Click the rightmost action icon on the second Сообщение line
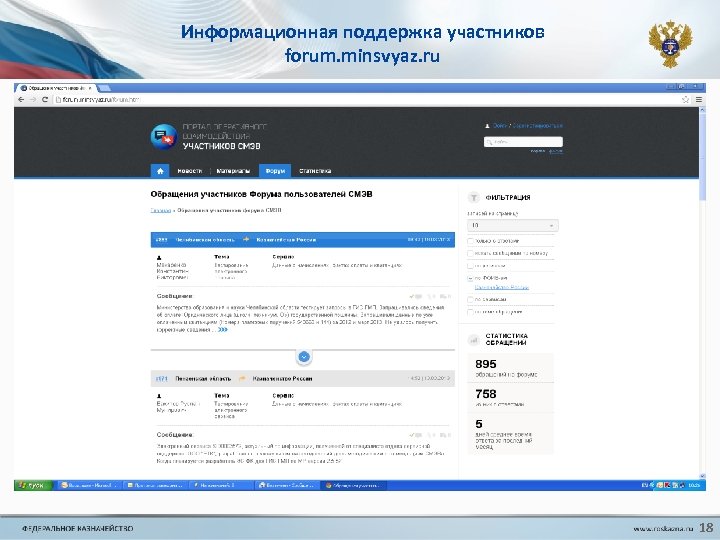The width and height of the screenshot is (720, 540). pyautogui.click(x=445, y=435)
